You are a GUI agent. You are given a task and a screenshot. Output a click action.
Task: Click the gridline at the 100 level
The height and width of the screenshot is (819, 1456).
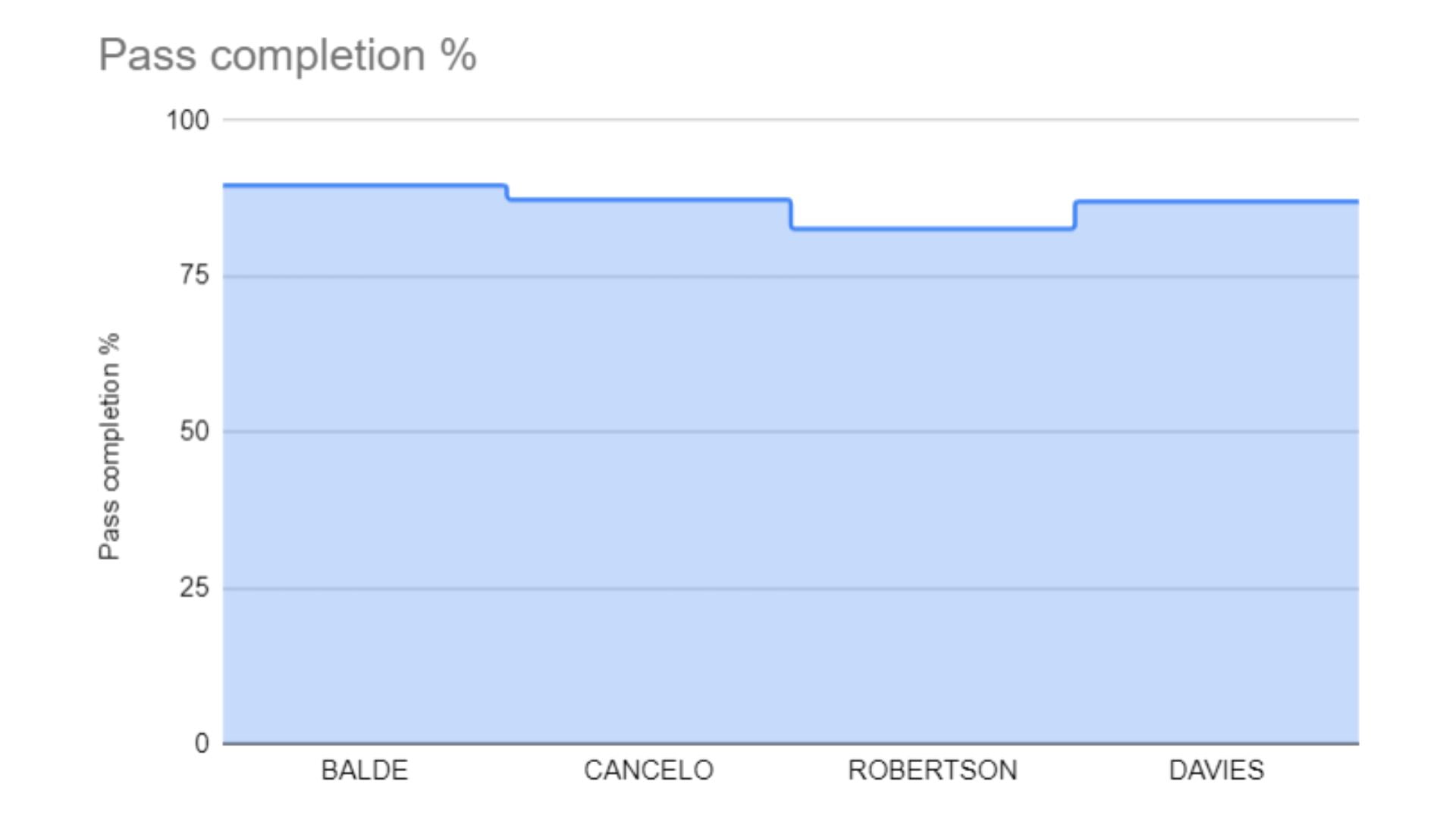(x=790, y=120)
